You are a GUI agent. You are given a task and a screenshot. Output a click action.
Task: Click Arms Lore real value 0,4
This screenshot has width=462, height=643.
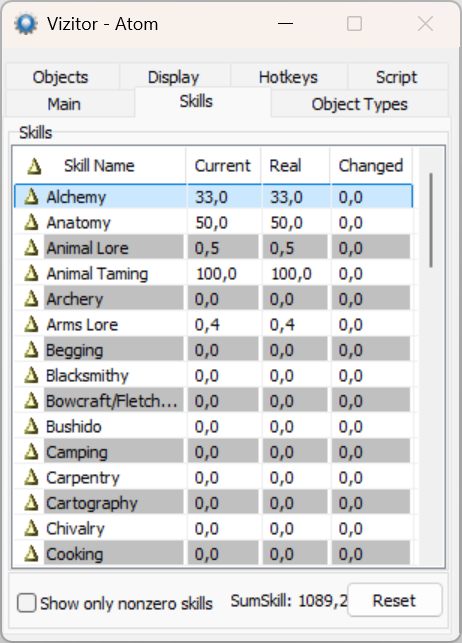coord(282,325)
